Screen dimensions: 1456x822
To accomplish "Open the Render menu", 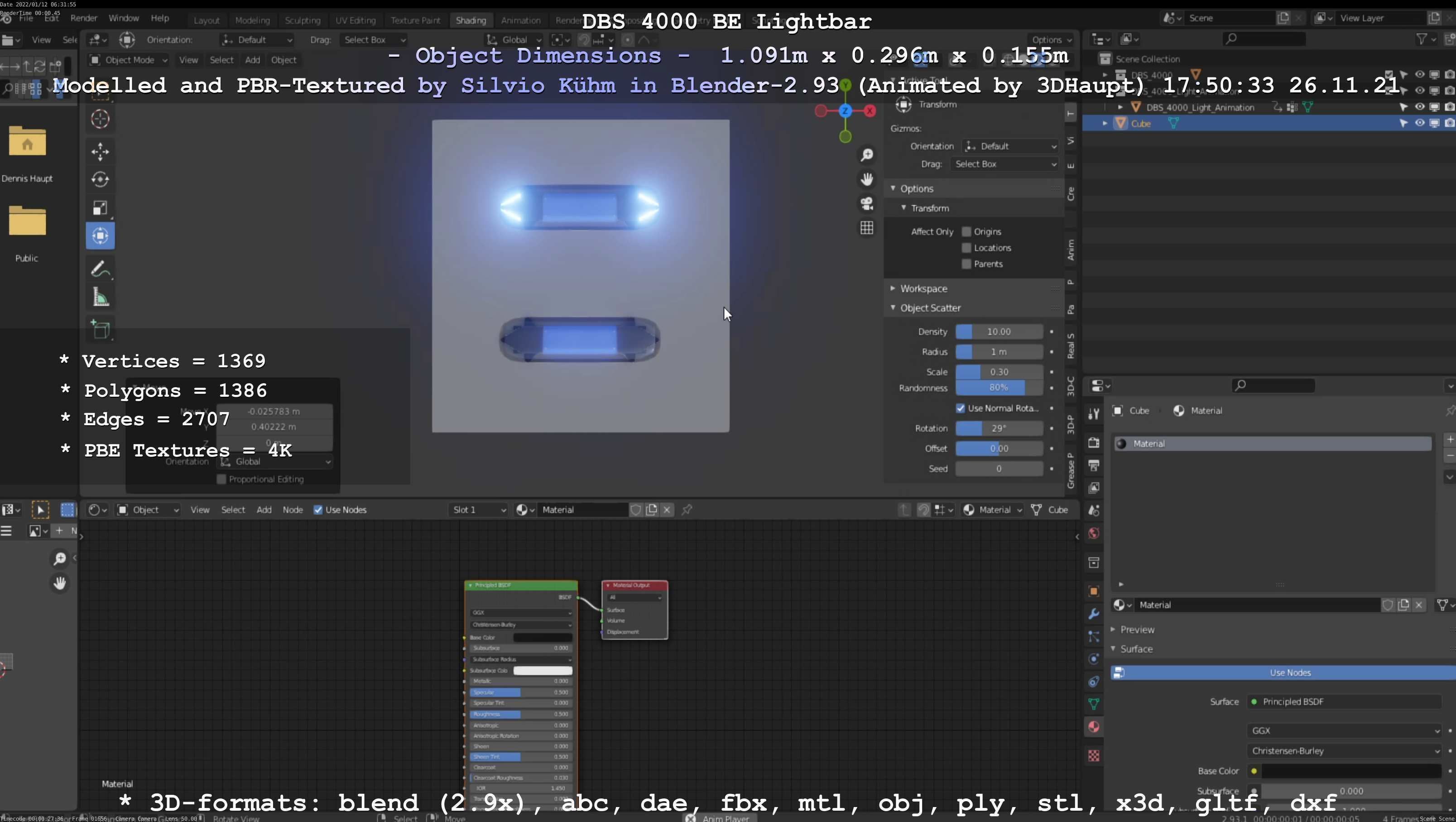I will (84, 18).
